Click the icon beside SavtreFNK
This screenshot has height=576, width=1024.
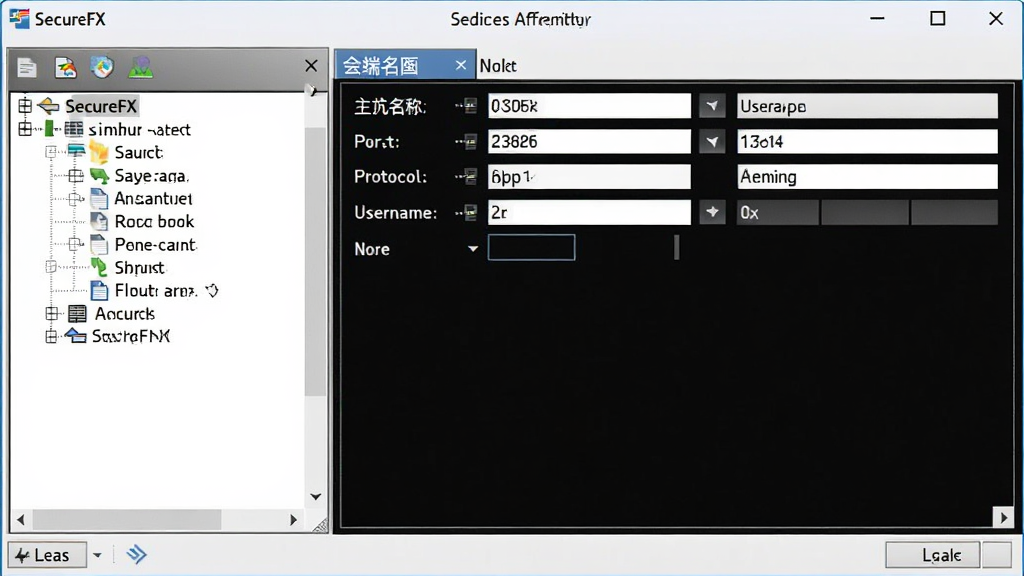pyautogui.click(x=76, y=336)
